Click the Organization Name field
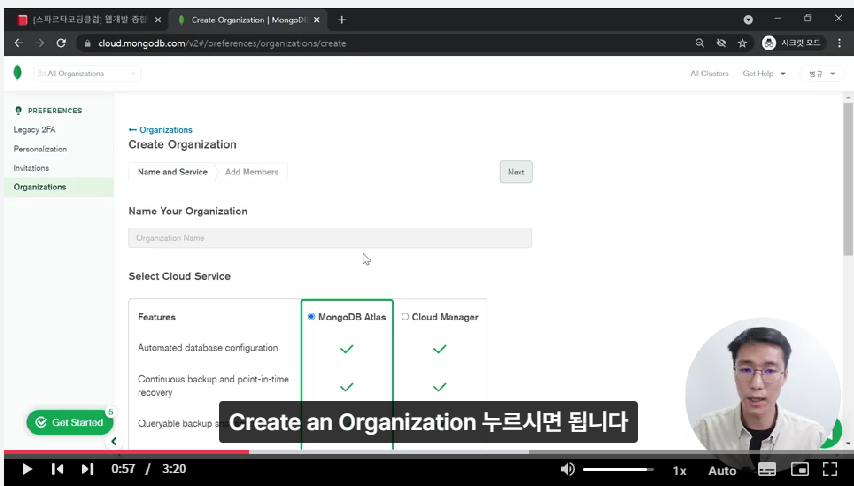854x486 pixels. point(330,238)
